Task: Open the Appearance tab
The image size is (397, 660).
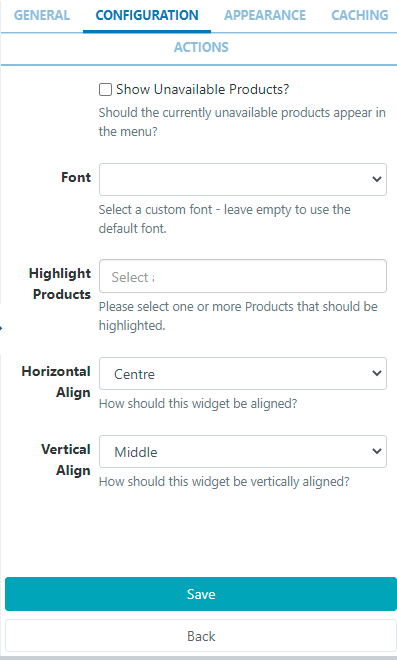Action: (x=265, y=16)
